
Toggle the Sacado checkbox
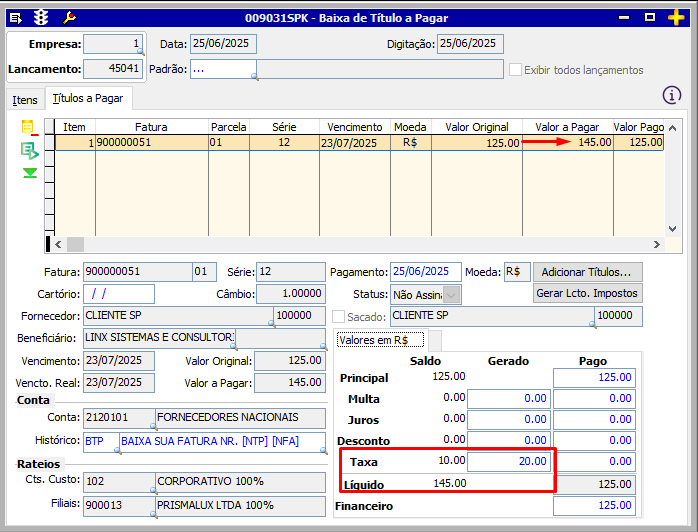tap(338, 317)
